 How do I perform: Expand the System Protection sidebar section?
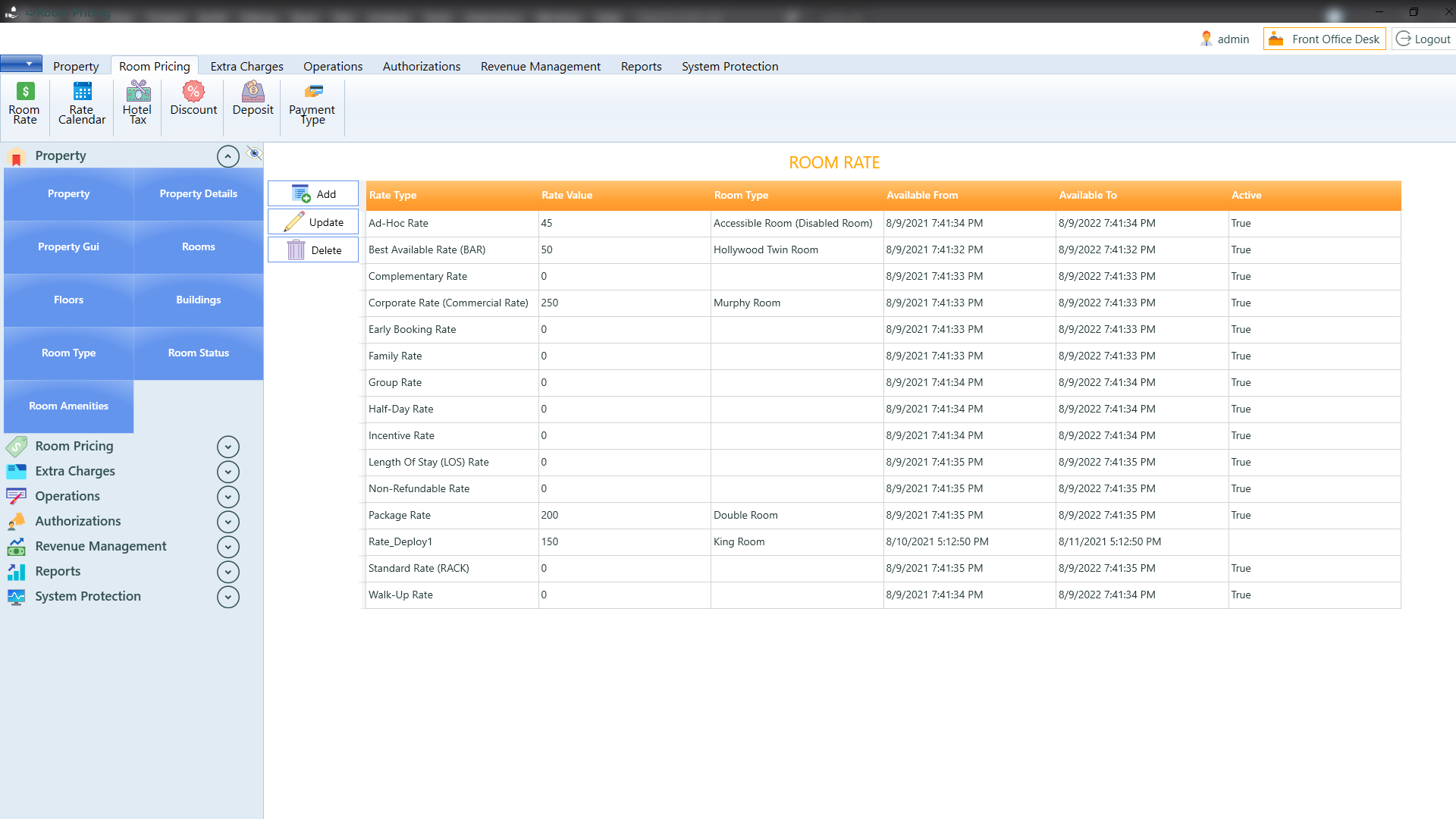pyautogui.click(x=228, y=597)
